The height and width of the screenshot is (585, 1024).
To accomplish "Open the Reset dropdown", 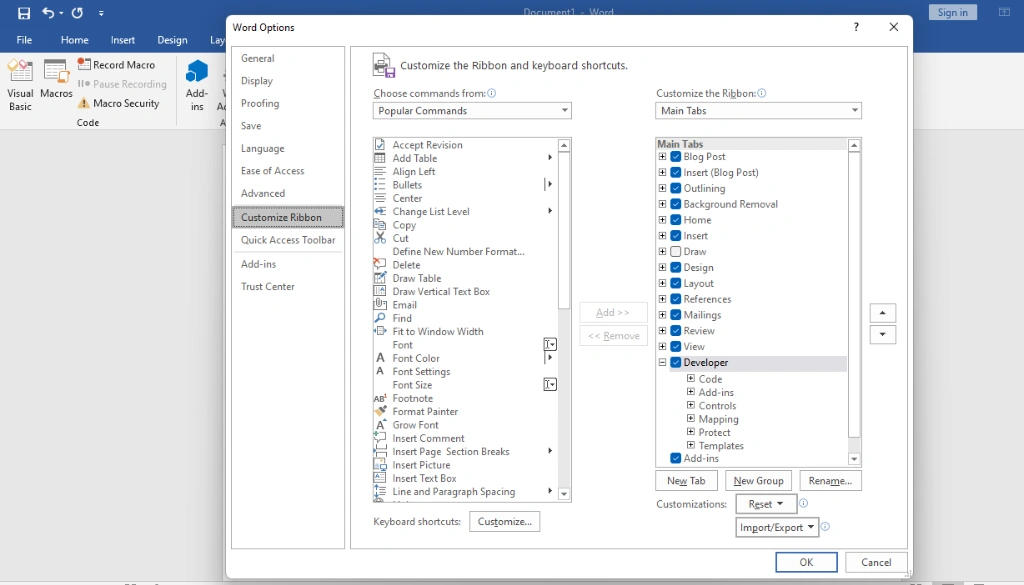I will [x=766, y=504].
